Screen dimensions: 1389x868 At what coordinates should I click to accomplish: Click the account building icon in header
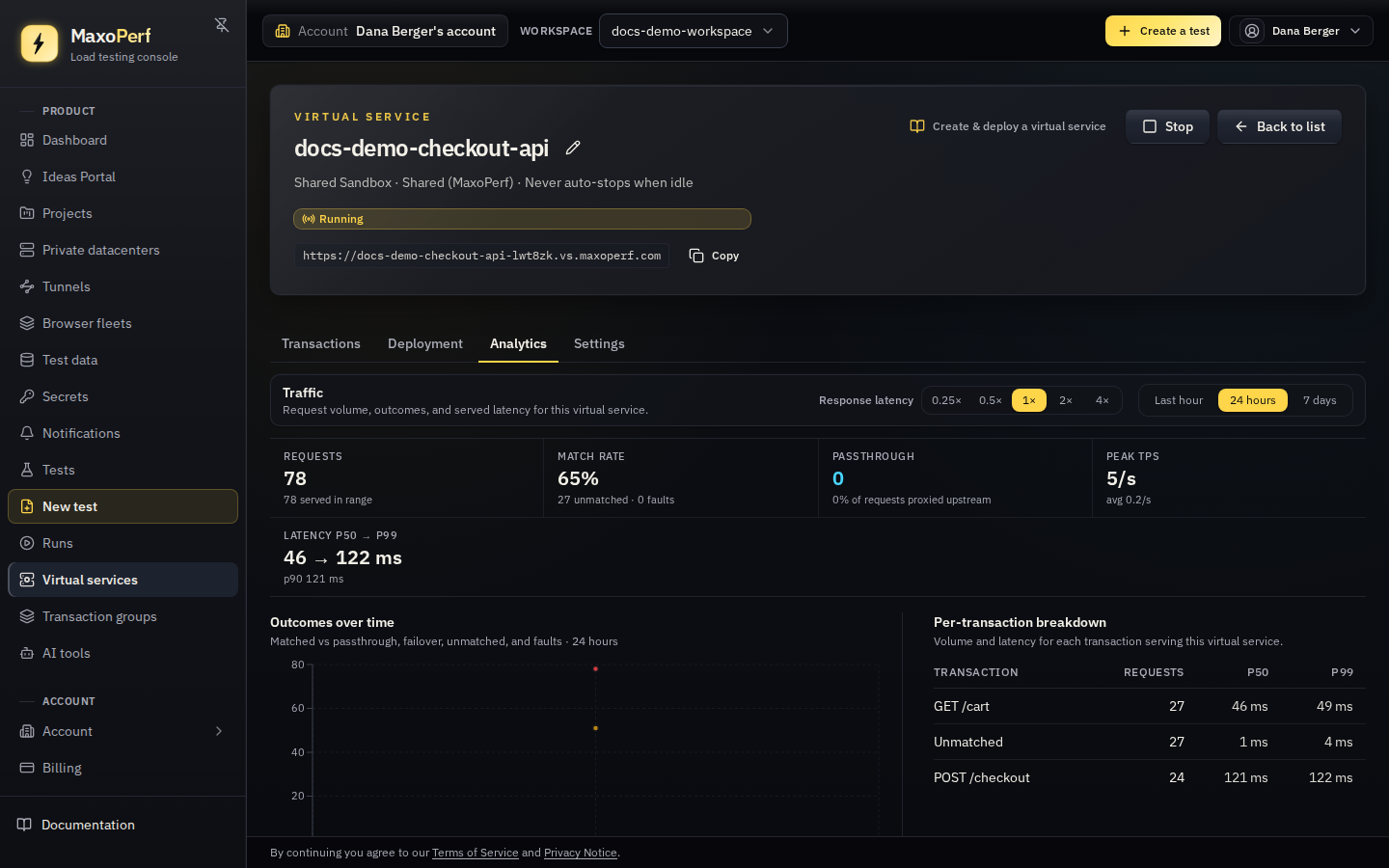click(x=283, y=31)
